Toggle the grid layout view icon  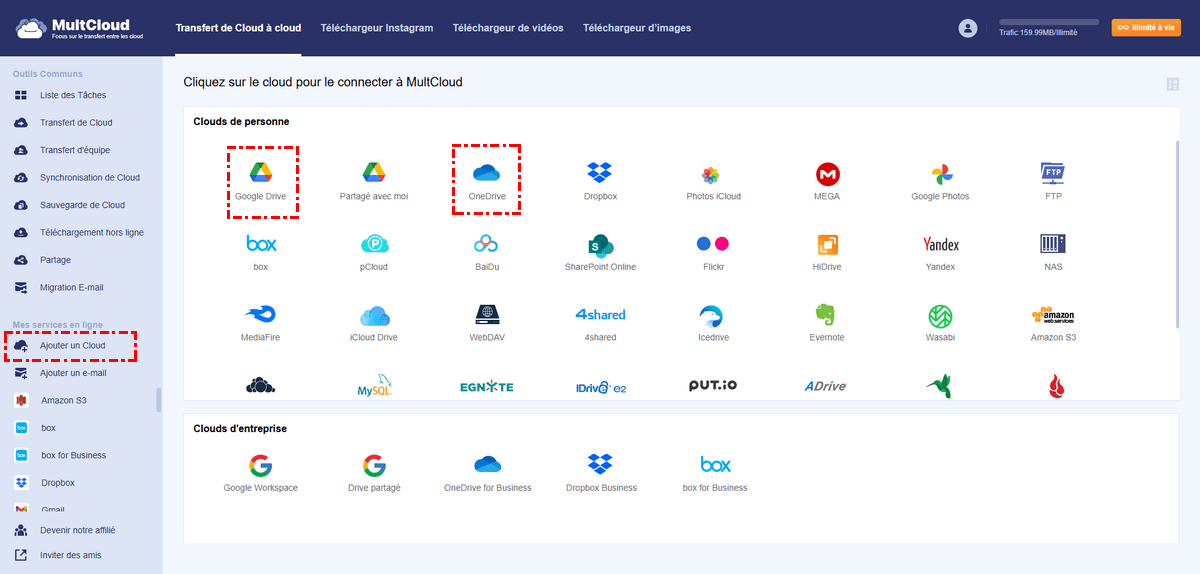pos(1172,84)
